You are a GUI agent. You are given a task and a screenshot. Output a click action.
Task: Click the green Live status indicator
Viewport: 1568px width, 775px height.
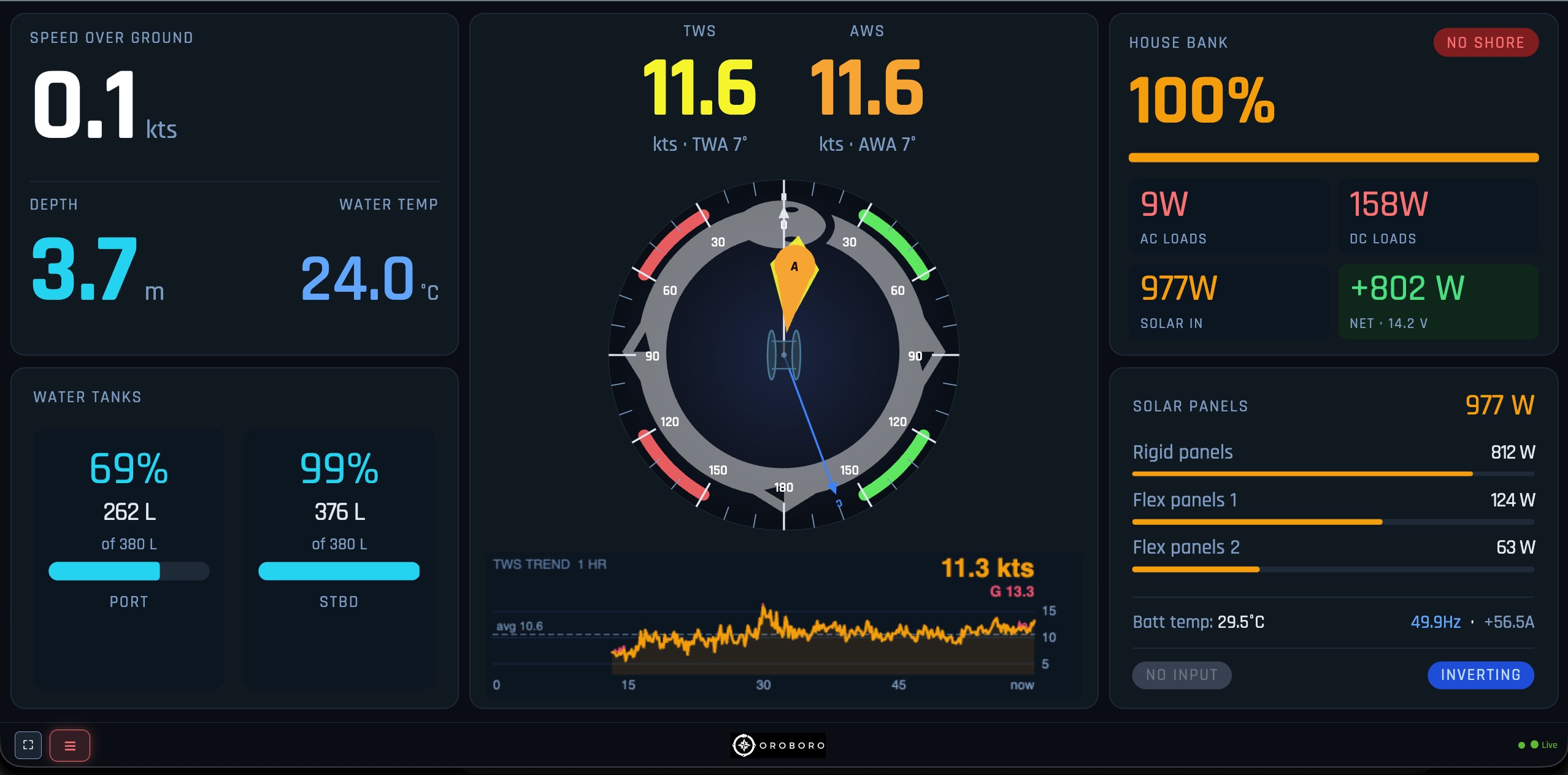(1539, 745)
